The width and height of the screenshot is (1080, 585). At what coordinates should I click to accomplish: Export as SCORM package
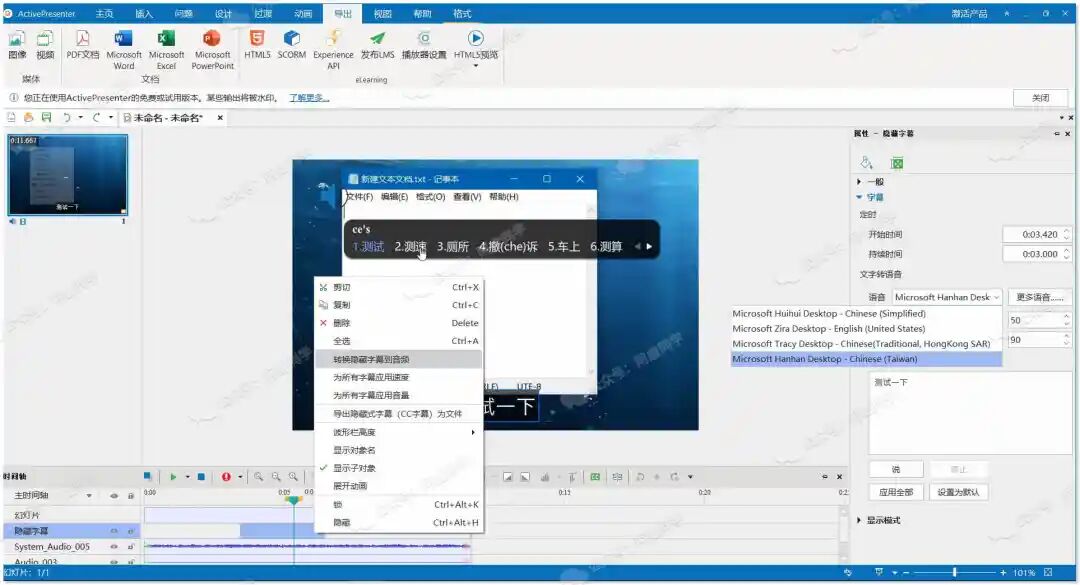coord(291,45)
